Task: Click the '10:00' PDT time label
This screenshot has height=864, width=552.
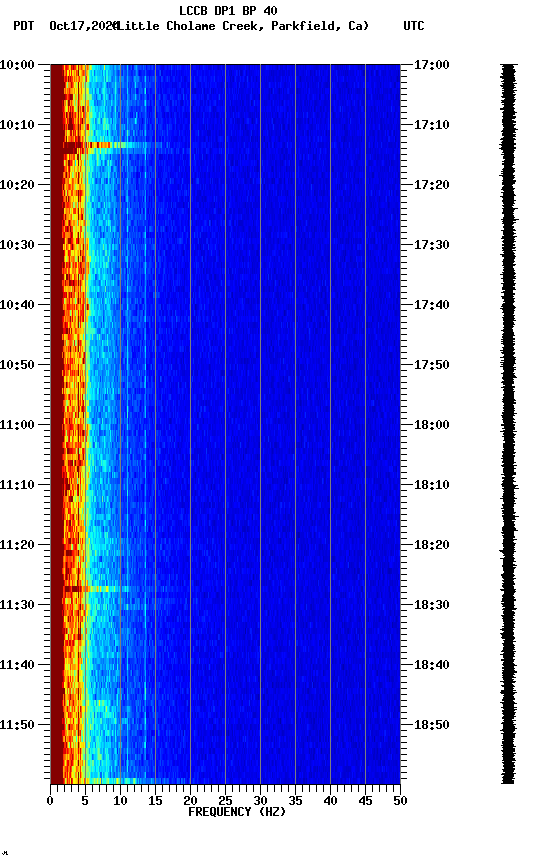Action: 17,65
